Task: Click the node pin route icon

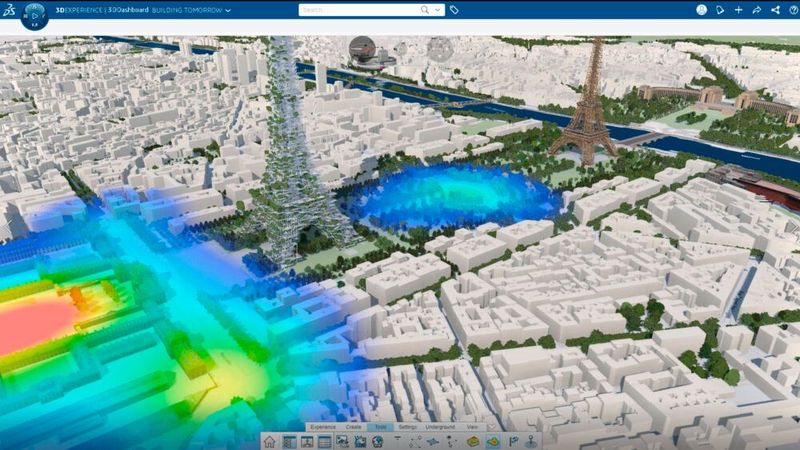Action: coord(451,442)
